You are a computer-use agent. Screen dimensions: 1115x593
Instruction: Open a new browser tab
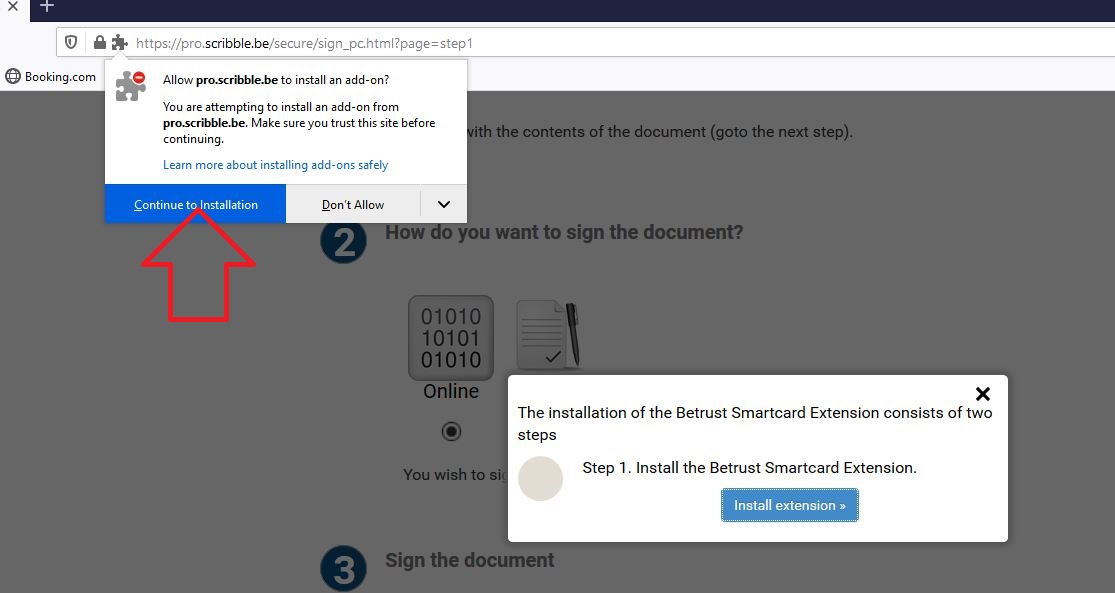tap(47, 6)
